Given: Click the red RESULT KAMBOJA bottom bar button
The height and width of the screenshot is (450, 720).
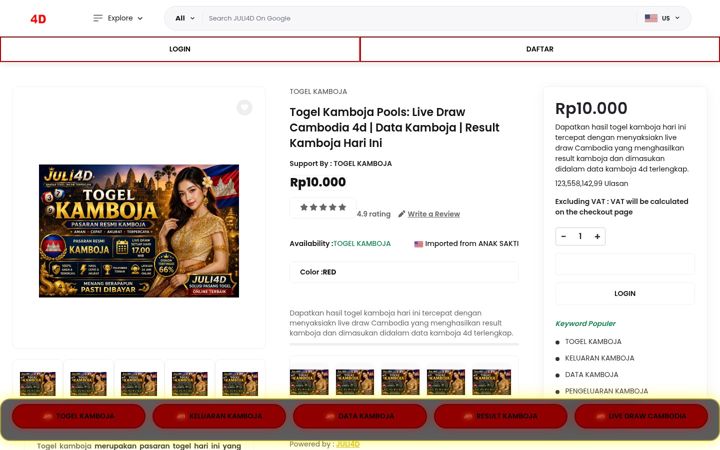Looking at the screenshot, I should point(501,416).
